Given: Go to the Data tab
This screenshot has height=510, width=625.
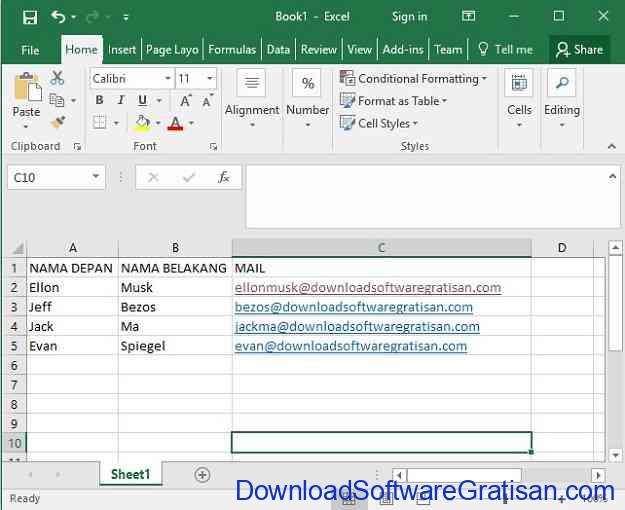Looking at the screenshot, I should click(x=278, y=50).
